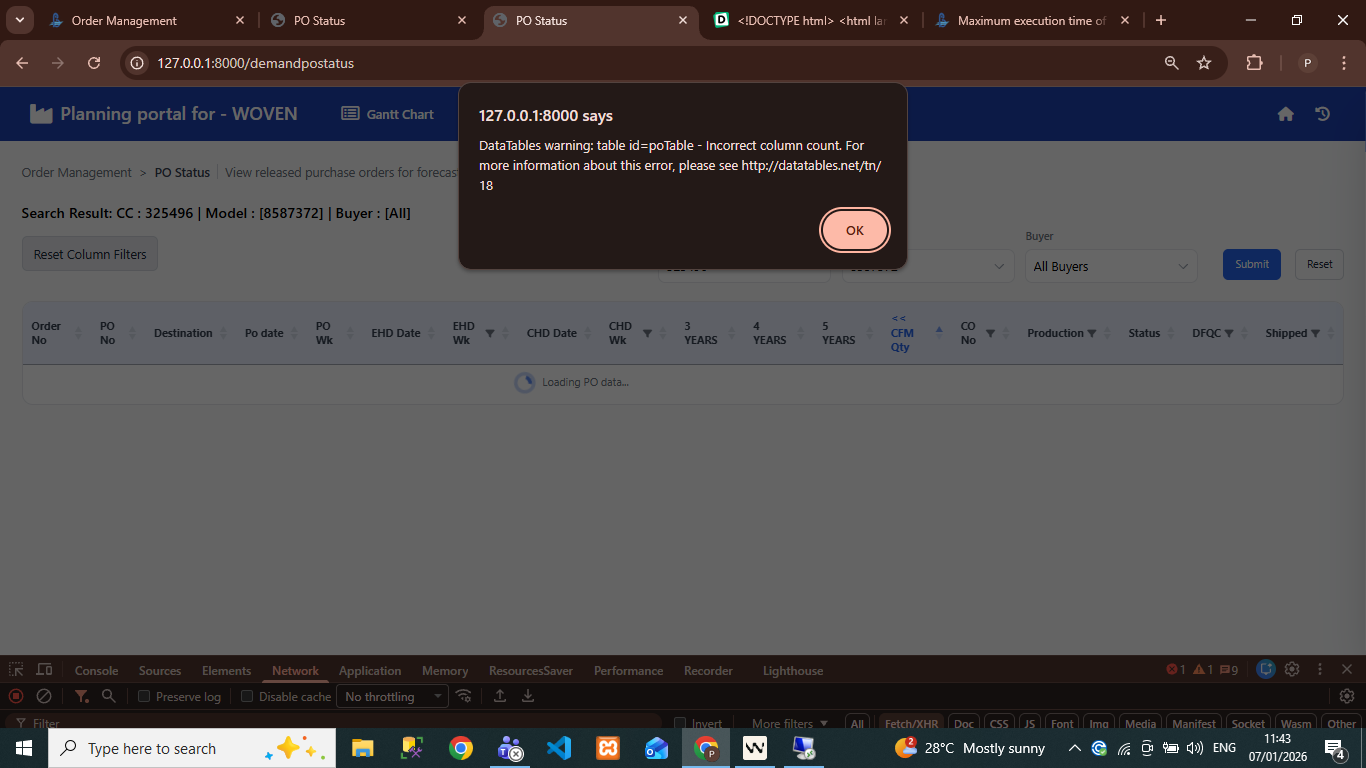Click the history icon in portal header
The height and width of the screenshot is (768, 1366).
1322,114
